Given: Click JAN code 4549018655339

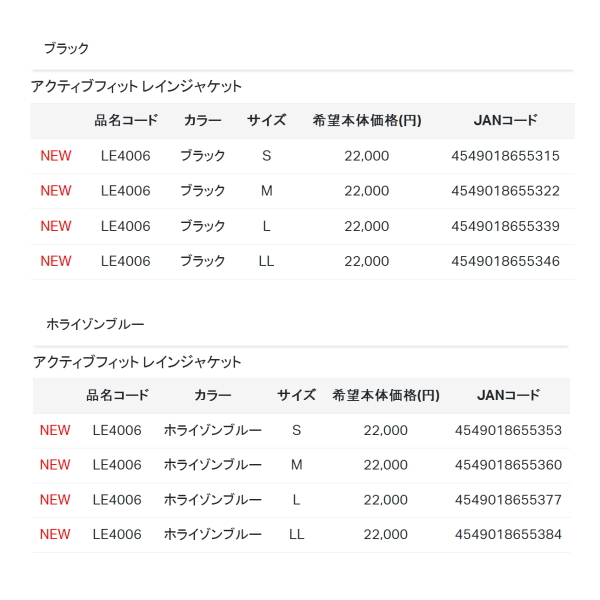Looking at the screenshot, I should [x=505, y=226].
